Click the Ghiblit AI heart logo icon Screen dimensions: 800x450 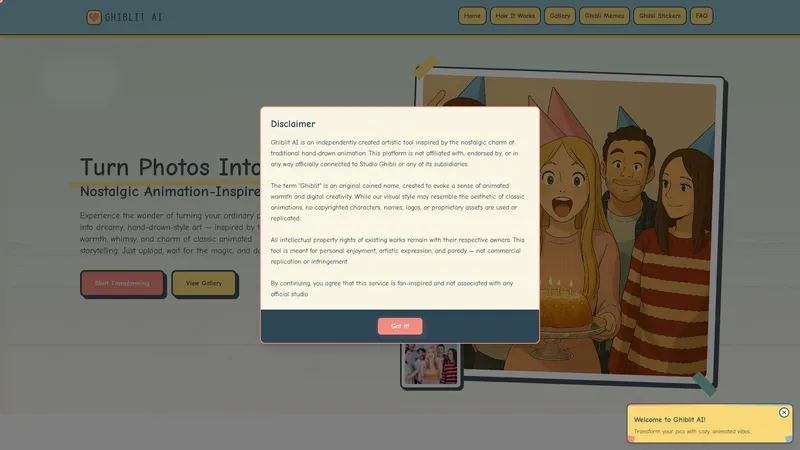pyautogui.click(x=94, y=17)
